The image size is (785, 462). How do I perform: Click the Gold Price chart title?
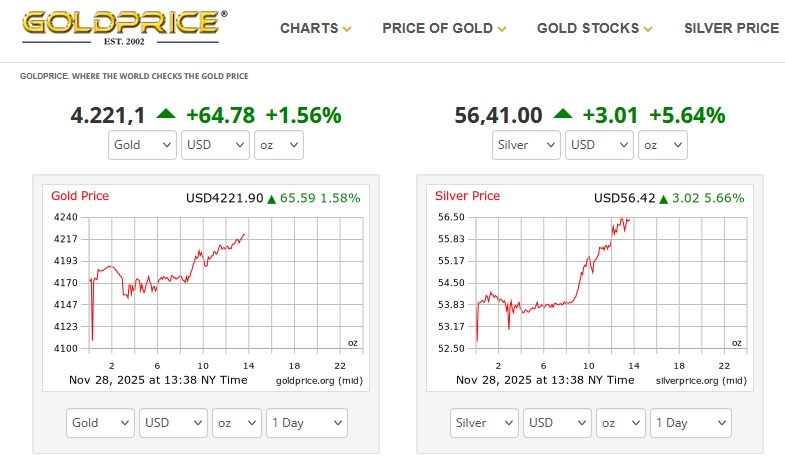80,196
